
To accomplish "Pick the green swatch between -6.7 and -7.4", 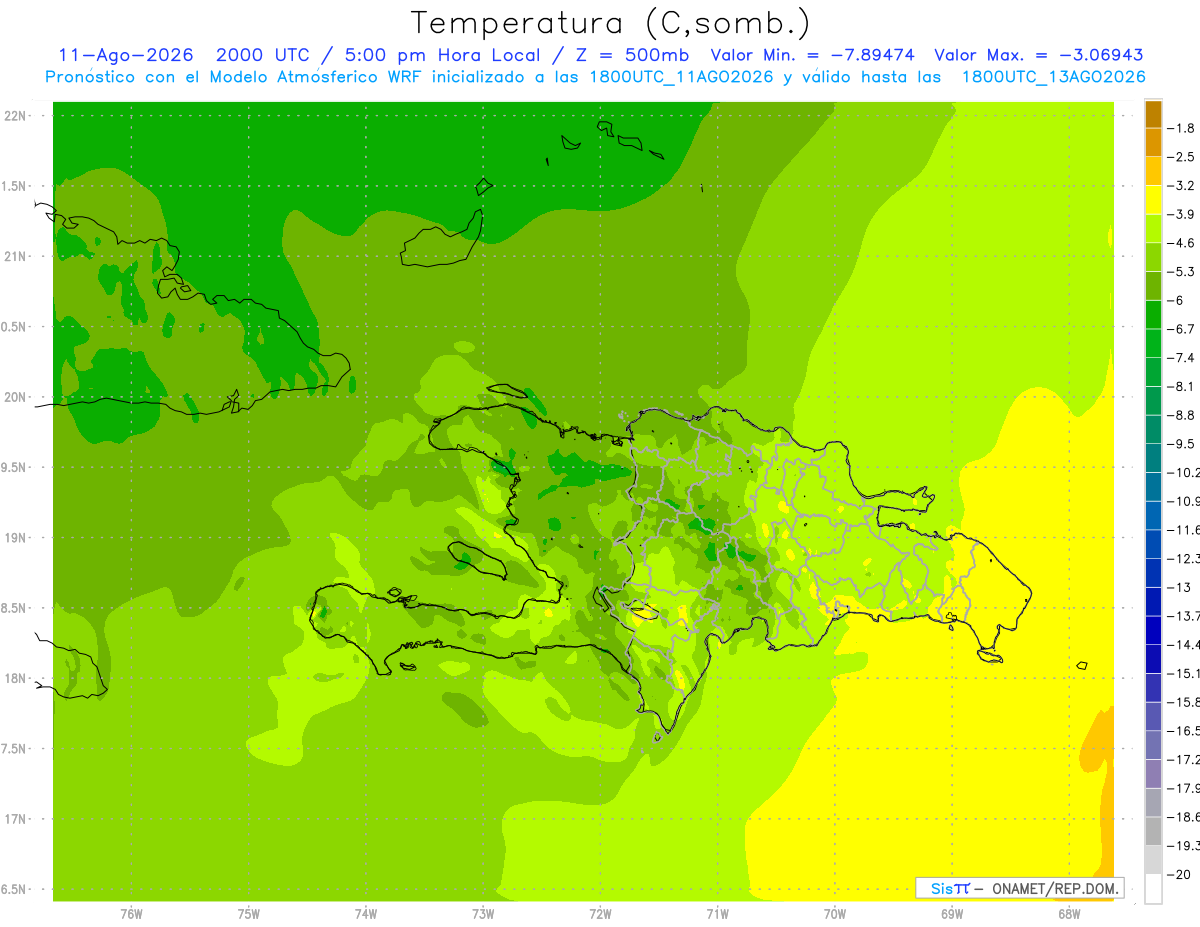I will coord(1153,343).
